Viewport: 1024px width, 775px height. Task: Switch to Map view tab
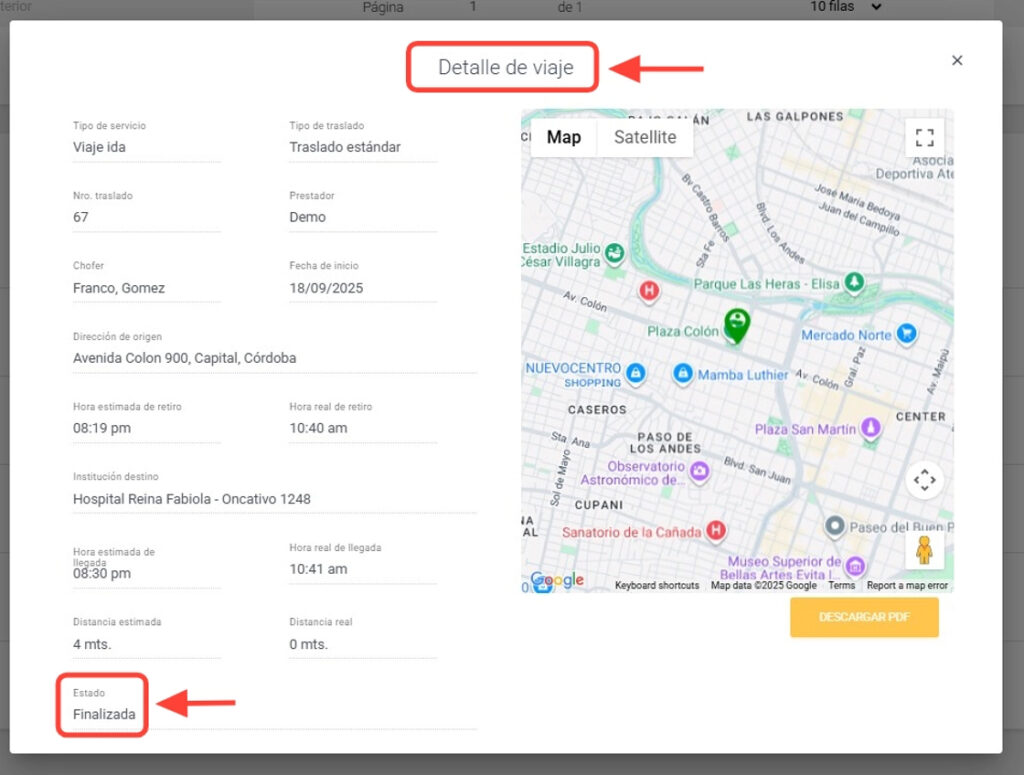[x=563, y=138]
